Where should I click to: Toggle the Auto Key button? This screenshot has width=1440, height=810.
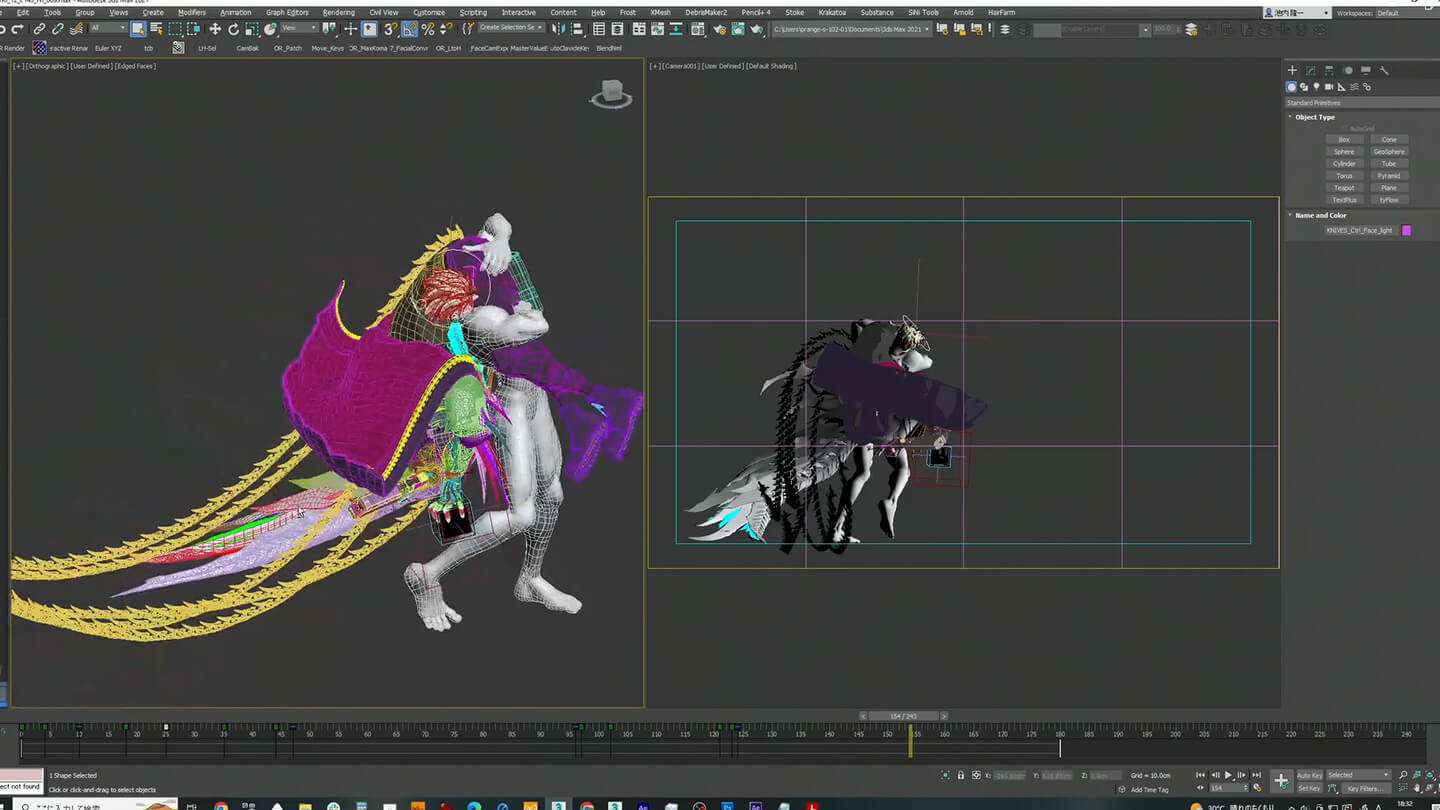1310,775
